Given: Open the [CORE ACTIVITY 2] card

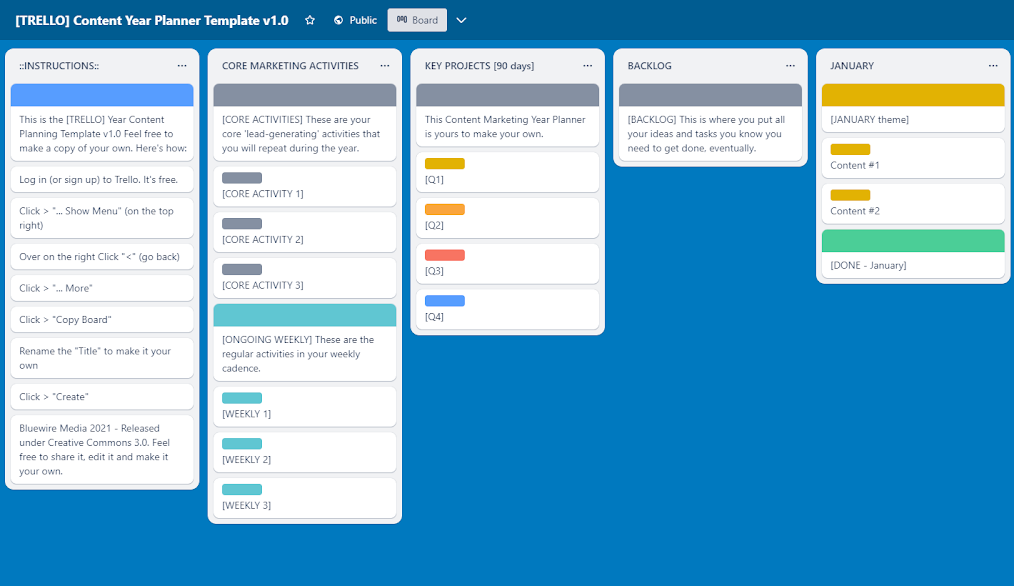Looking at the screenshot, I should pos(304,232).
